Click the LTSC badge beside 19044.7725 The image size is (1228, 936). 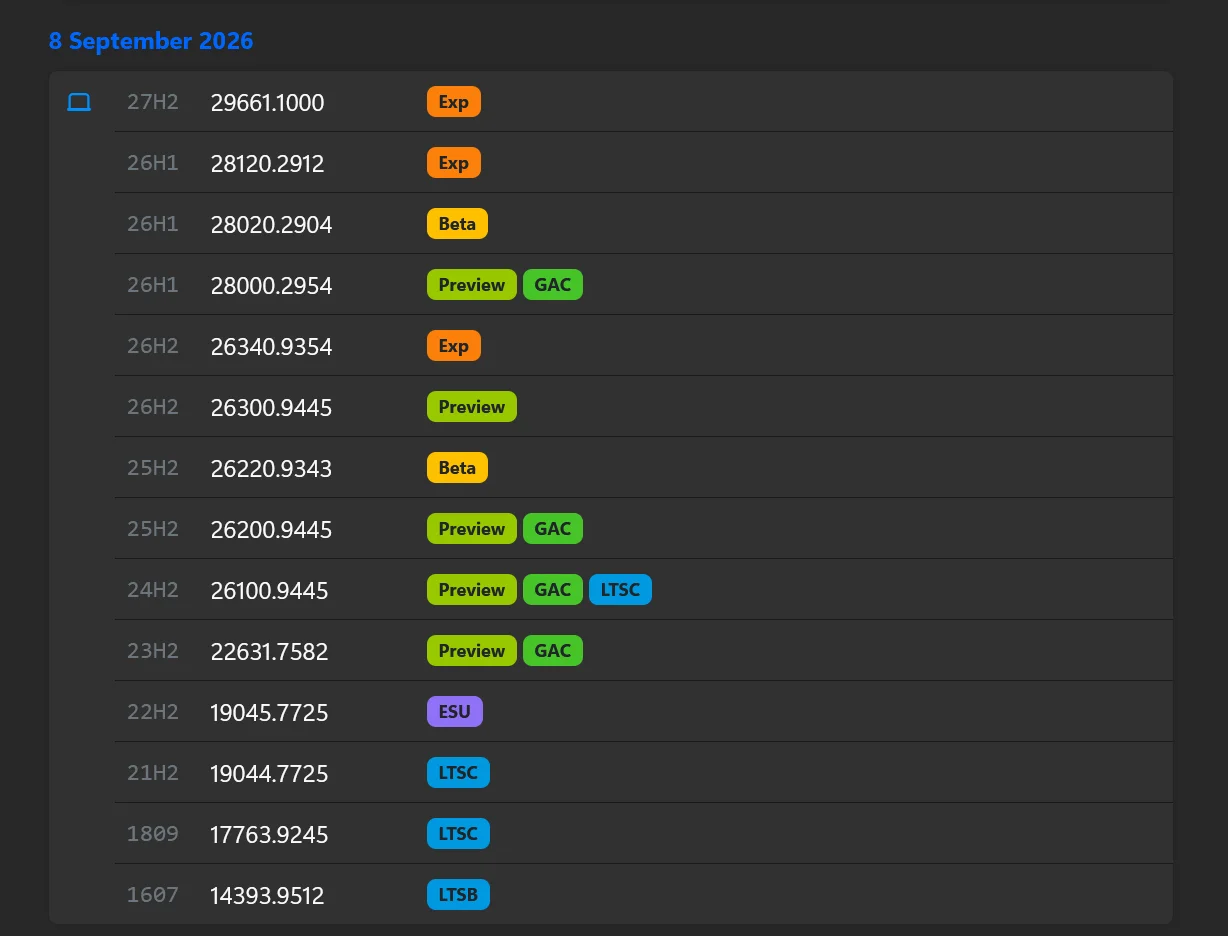pos(458,773)
